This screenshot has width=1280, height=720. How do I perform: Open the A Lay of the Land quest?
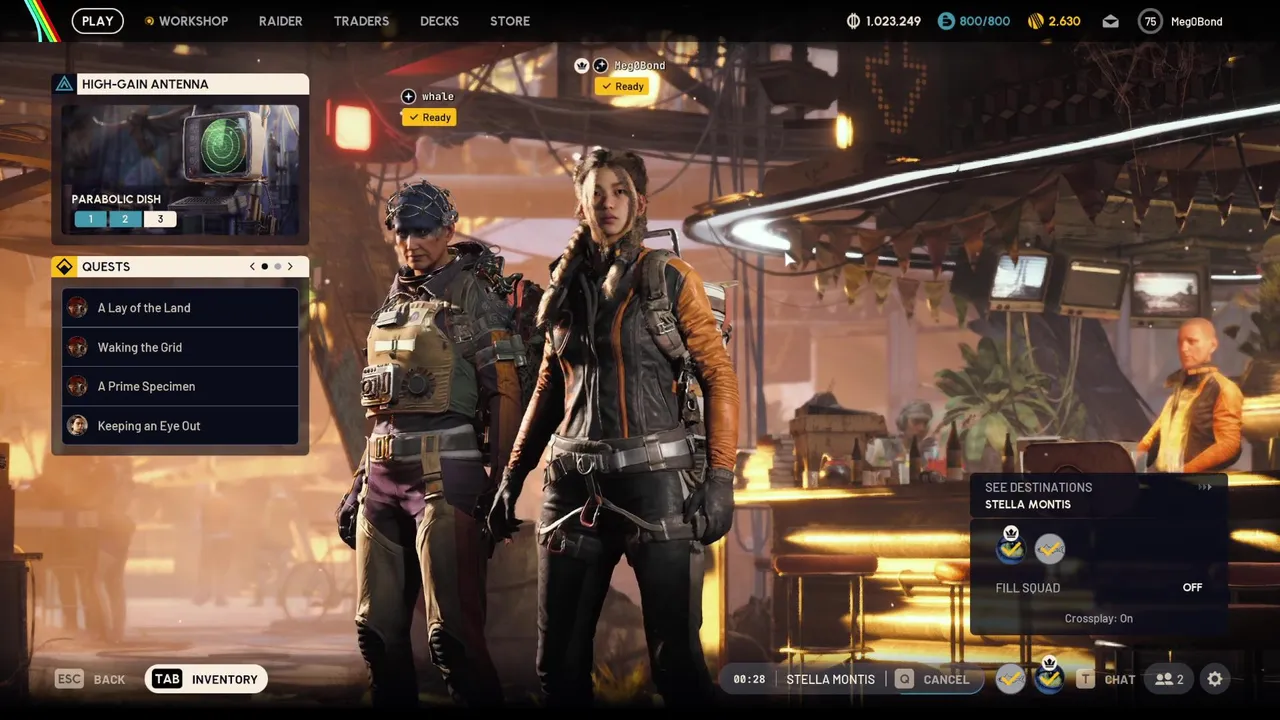click(x=180, y=308)
